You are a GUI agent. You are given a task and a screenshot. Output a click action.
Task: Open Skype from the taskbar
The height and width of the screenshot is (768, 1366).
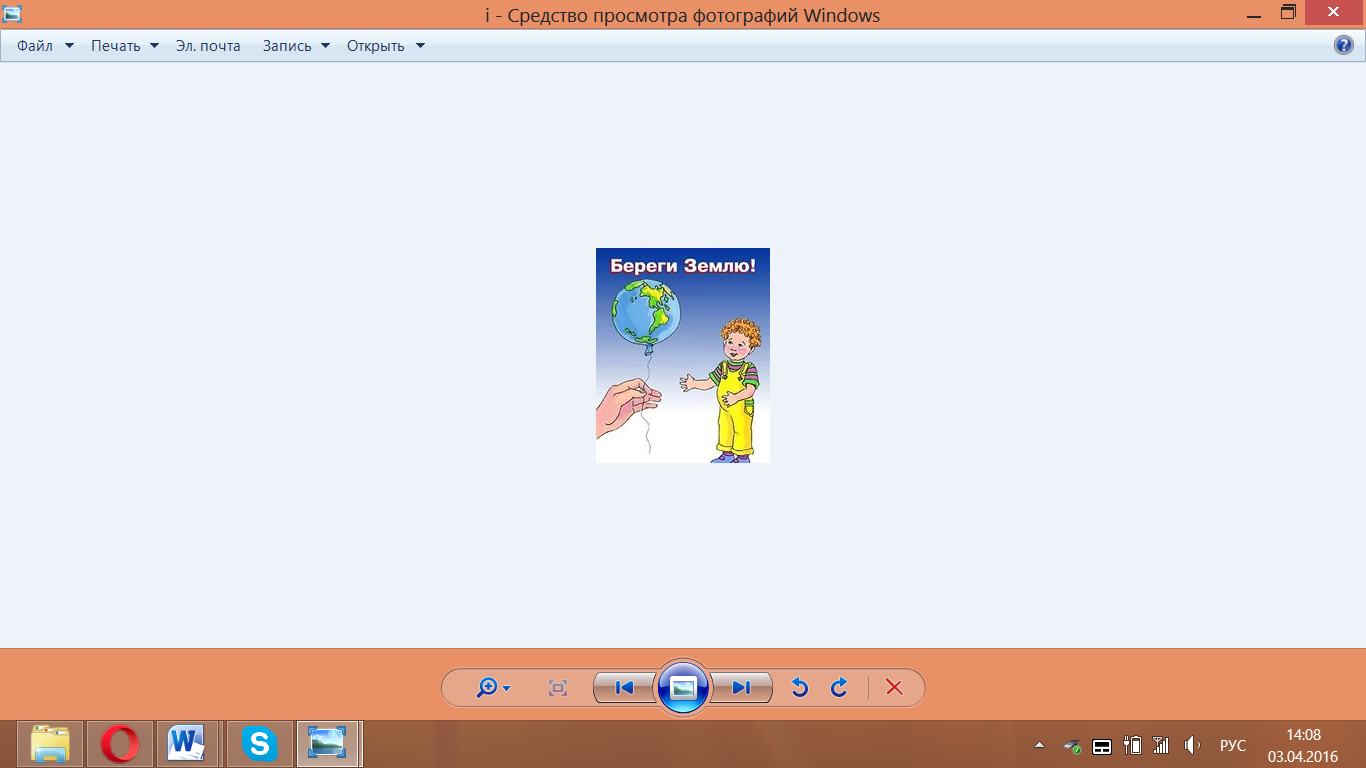click(260, 744)
